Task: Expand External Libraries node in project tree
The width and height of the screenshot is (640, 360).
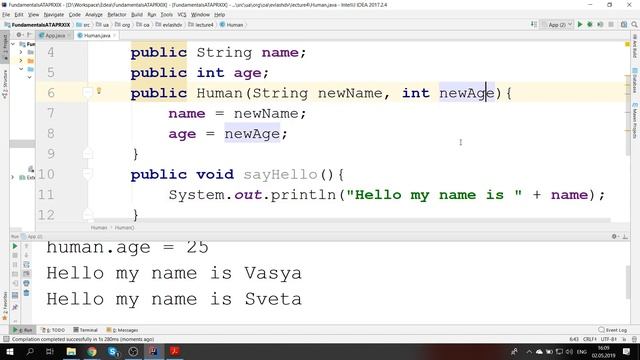Action: click(x=13, y=177)
